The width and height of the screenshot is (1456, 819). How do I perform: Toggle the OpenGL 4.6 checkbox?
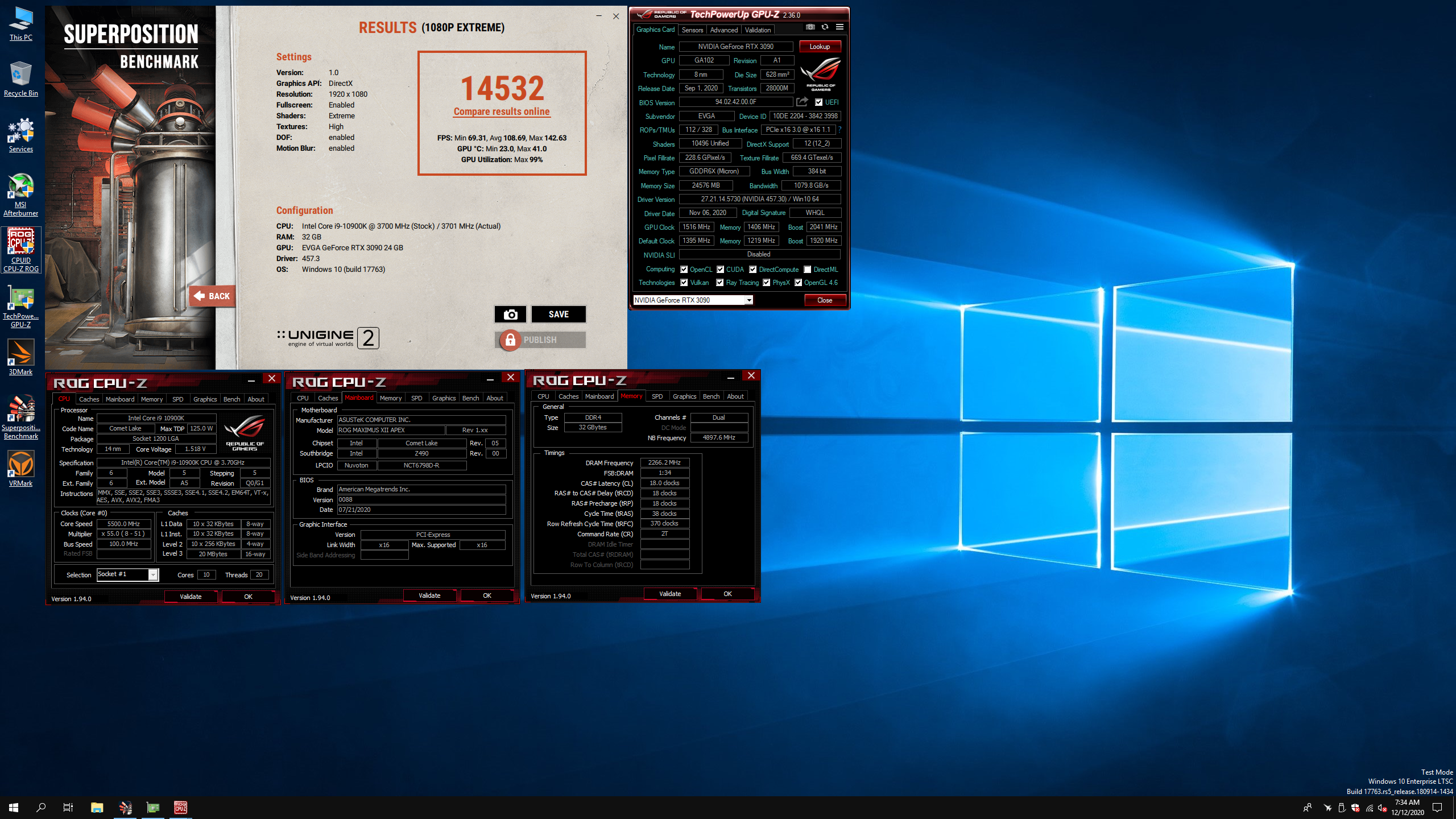click(798, 283)
